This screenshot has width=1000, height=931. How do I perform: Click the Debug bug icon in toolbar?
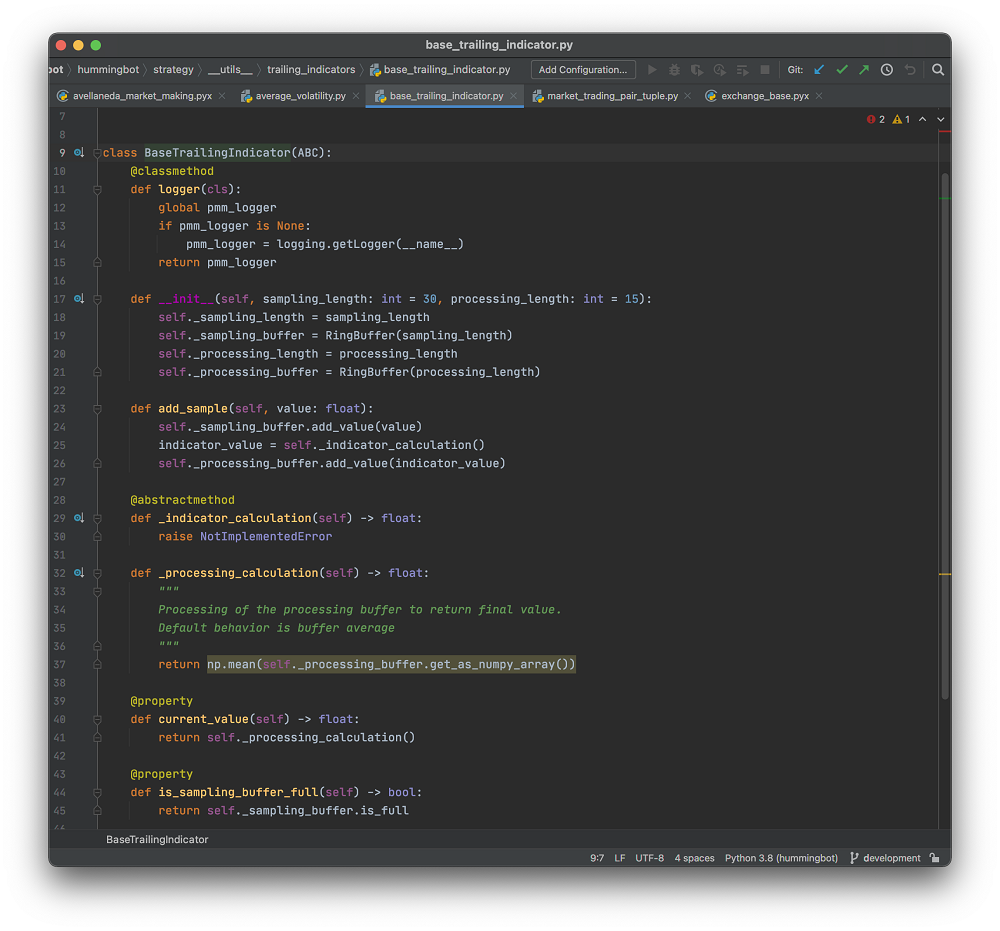pos(674,70)
